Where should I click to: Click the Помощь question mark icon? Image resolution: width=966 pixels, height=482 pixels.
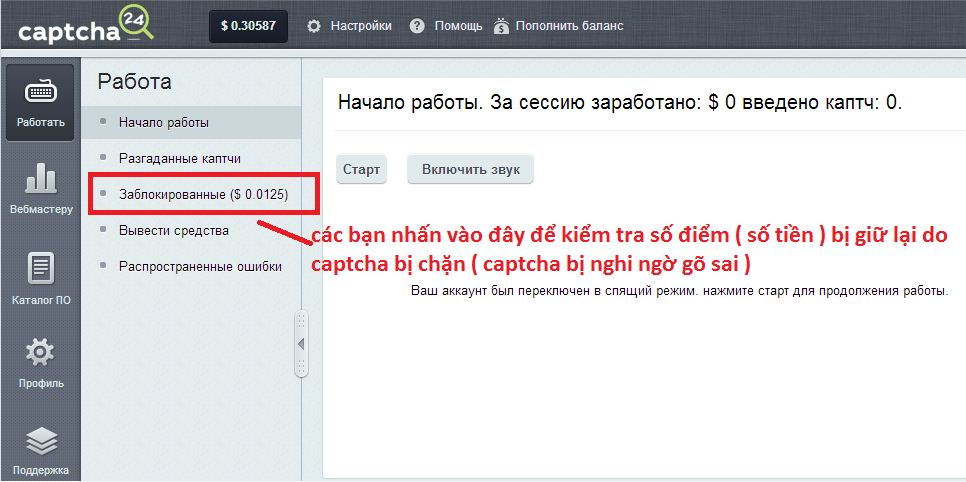click(x=417, y=27)
